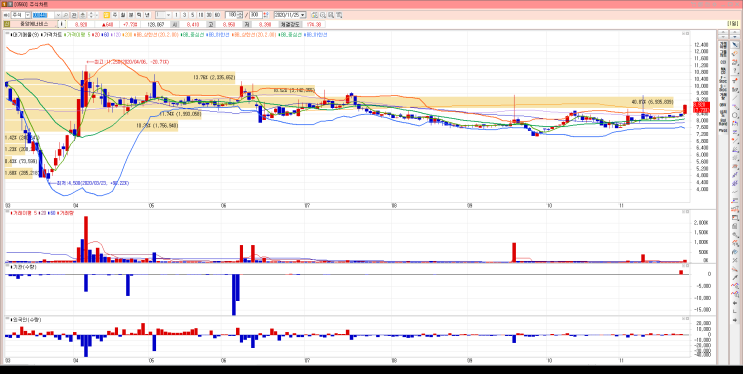Click the green 가격이평 5 legend entry
Screen dimensions: 743x374
tap(77, 34)
